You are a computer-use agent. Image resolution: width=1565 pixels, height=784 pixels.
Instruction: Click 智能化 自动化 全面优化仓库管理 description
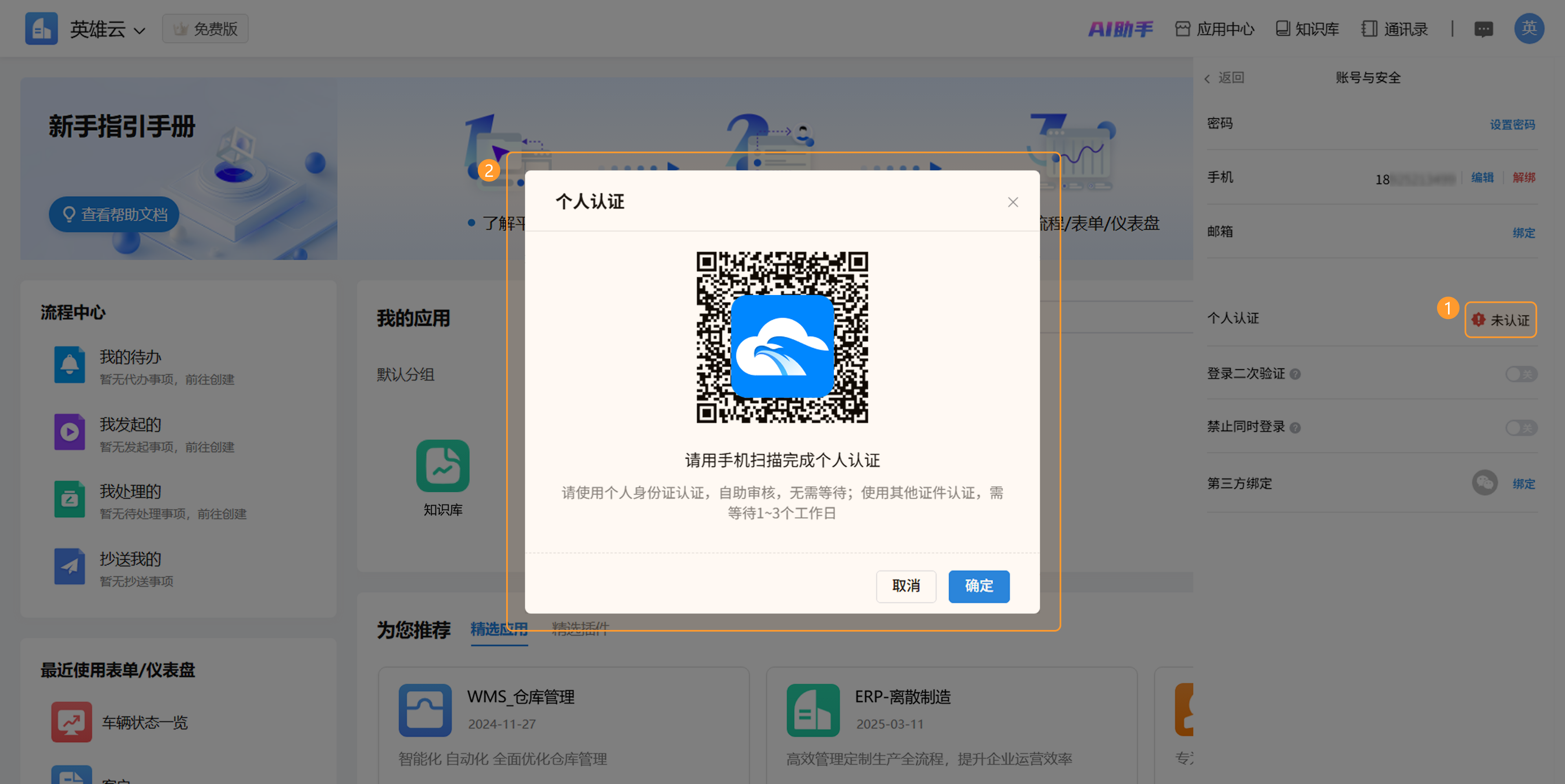click(x=503, y=759)
